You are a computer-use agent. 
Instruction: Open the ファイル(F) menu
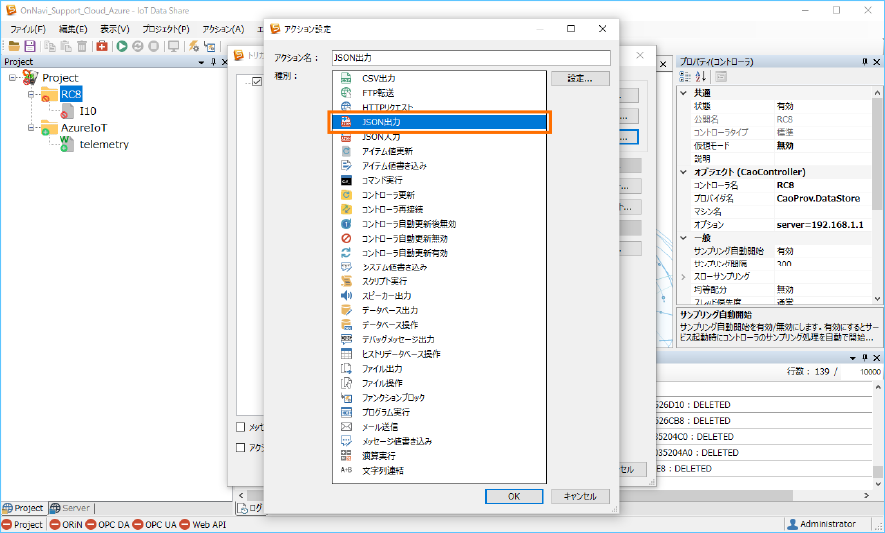pyautogui.click(x=27, y=29)
